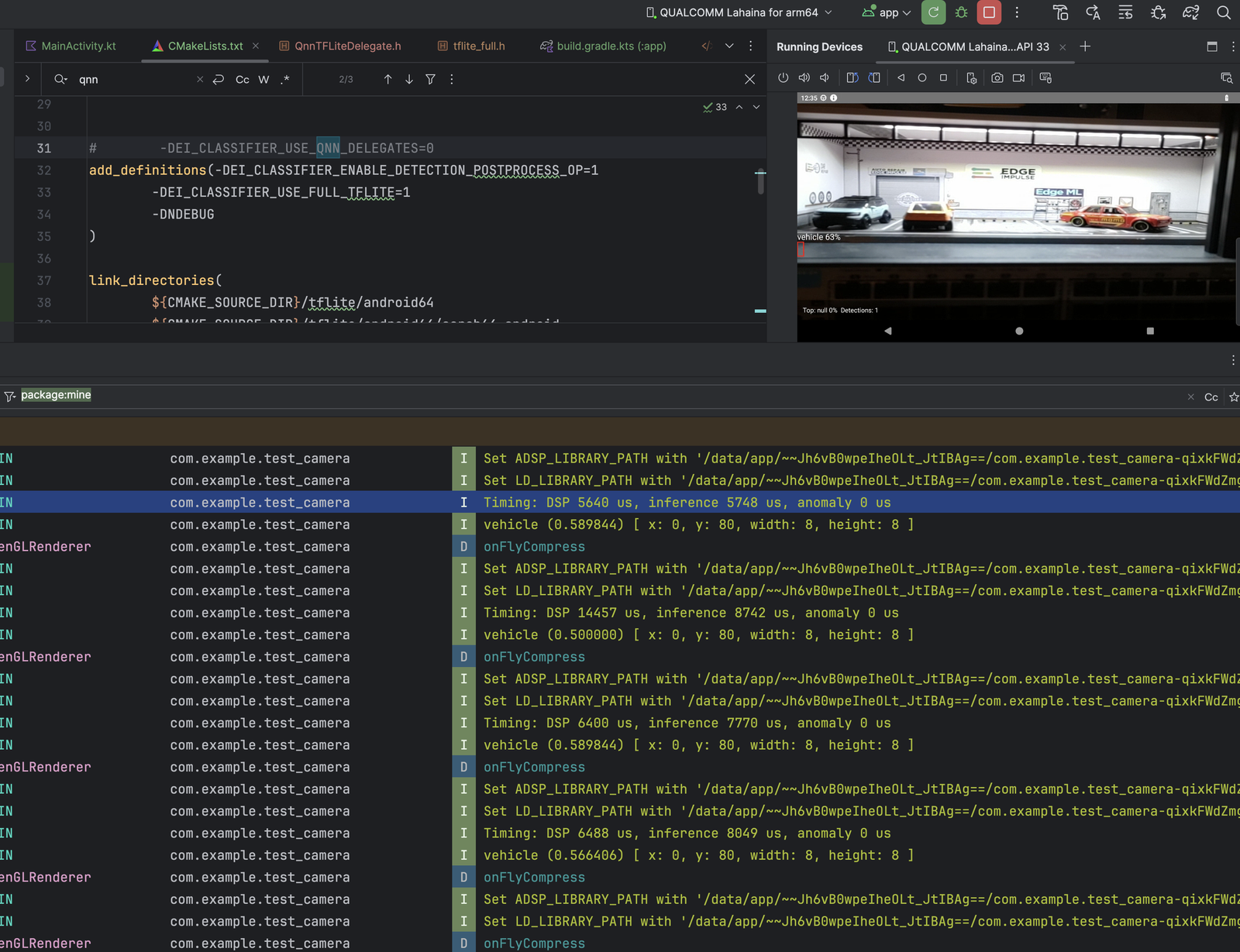Open Search Everywhere magnifier icon
This screenshot has width=1240, height=952.
coord(1223,12)
